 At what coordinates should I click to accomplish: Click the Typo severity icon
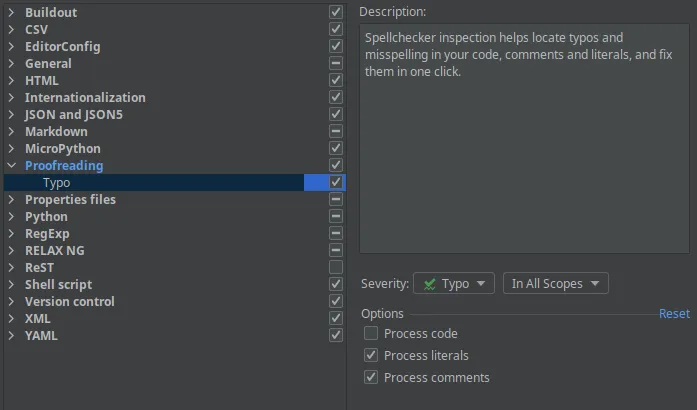point(429,284)
